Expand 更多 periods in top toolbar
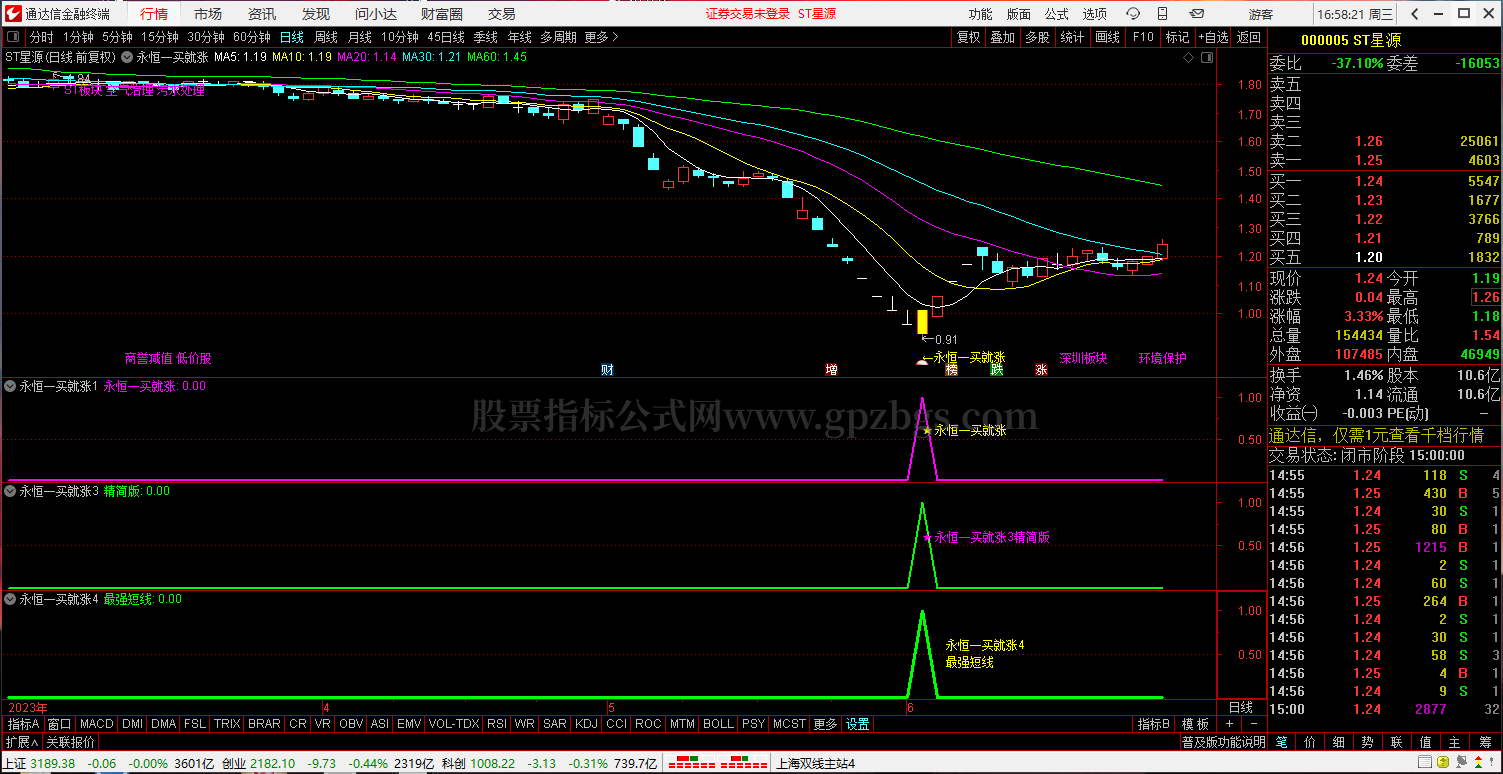The height and width of the screenshot is (774, 1503). coord(601,37)
